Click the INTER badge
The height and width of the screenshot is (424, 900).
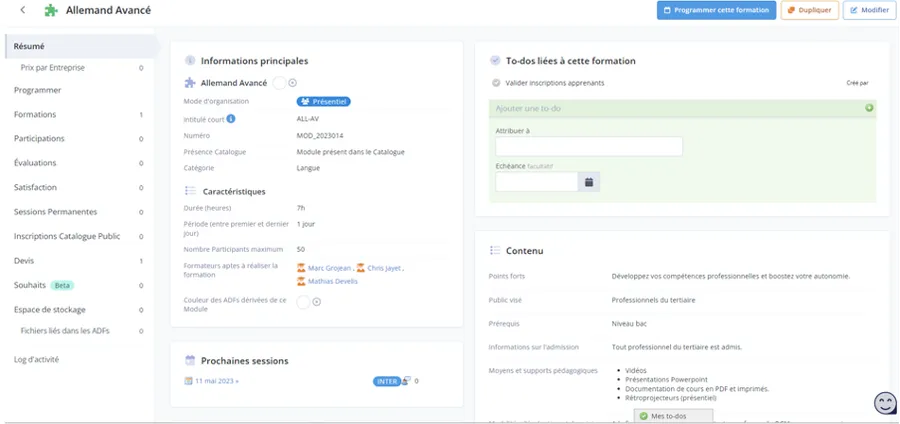(387, 381)
